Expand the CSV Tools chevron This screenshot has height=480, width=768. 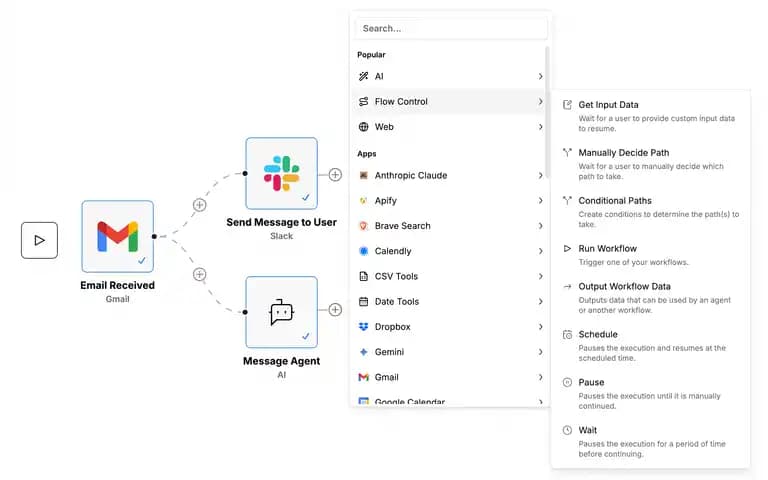coord(540,276)
